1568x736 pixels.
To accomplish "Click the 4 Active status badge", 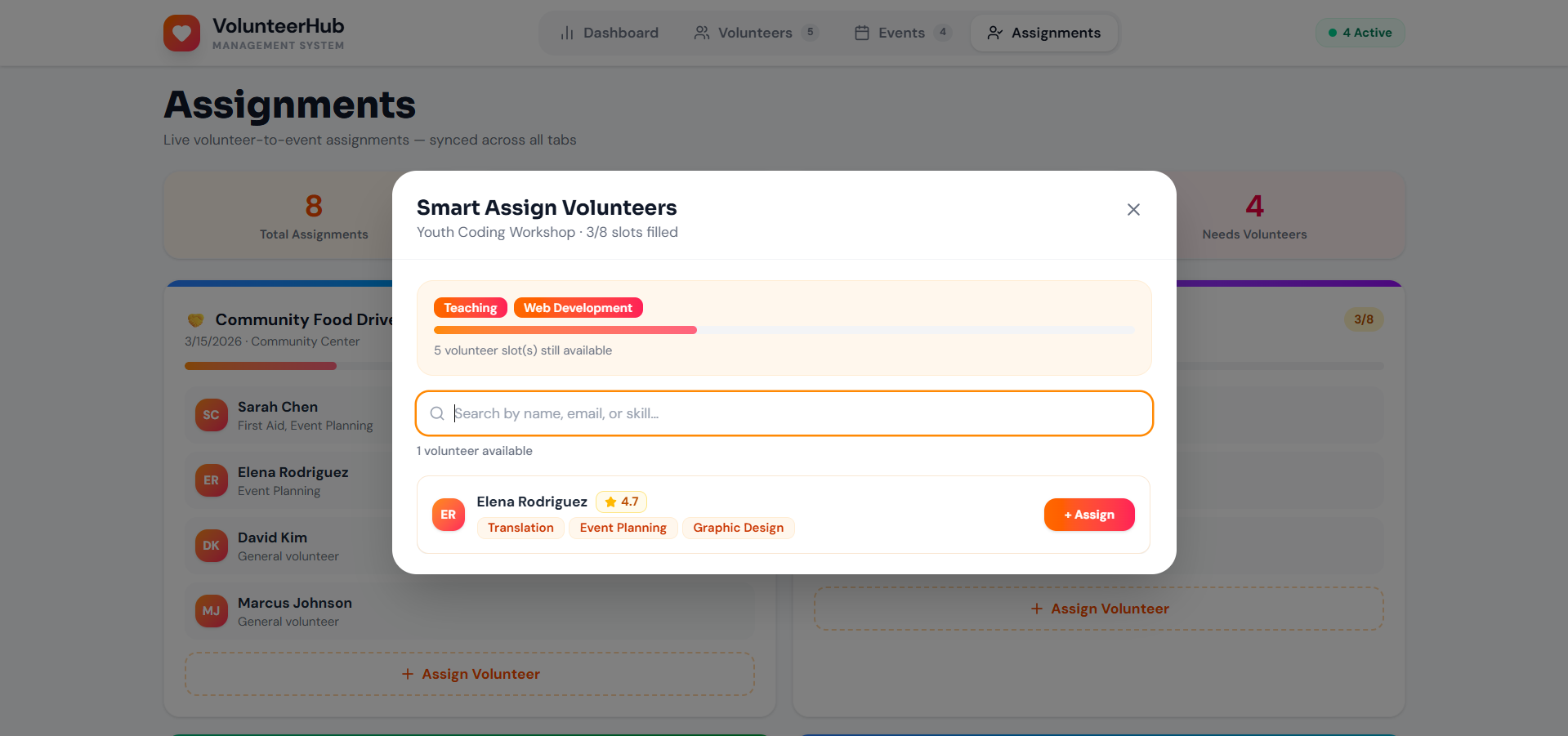I will pos(1360,33).
